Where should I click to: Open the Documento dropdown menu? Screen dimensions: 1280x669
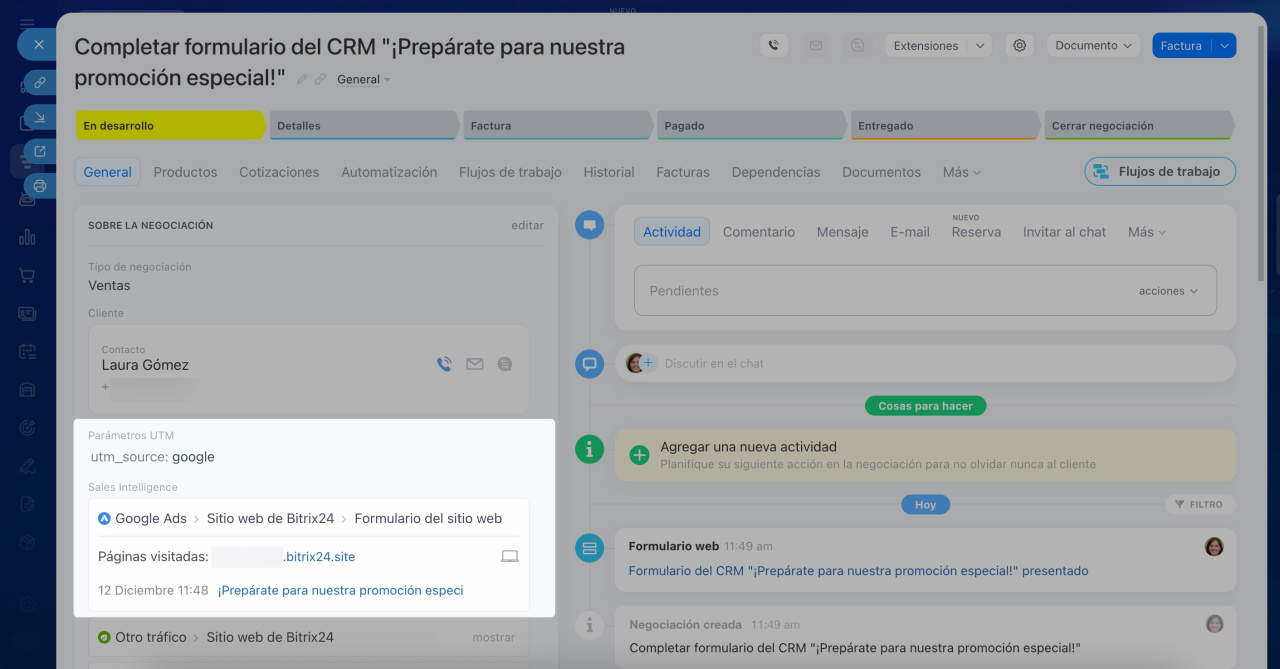1093,46
